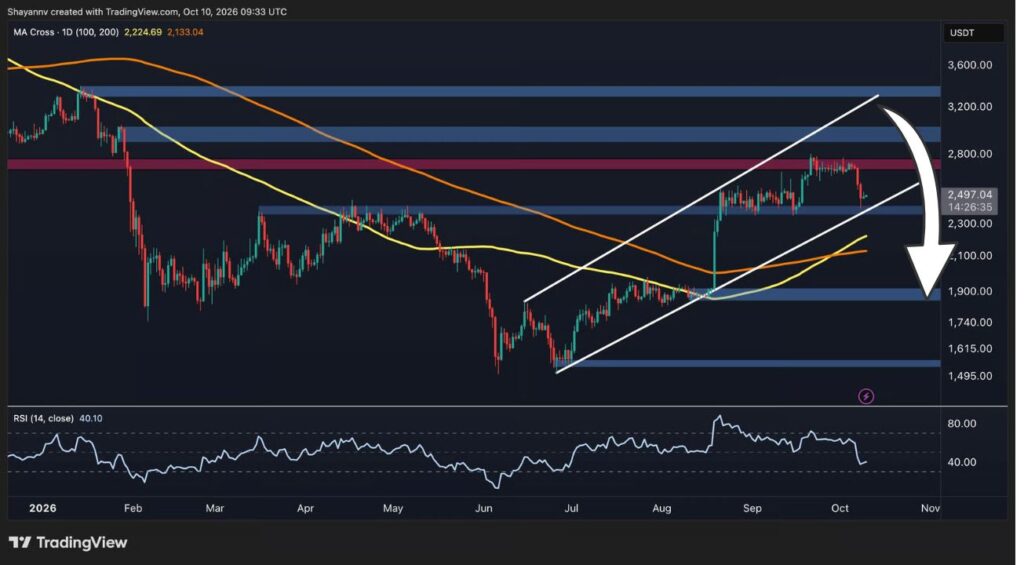1024x565 pixels.
Task: Click the TradingView logo
Action: tap(68, 542)
